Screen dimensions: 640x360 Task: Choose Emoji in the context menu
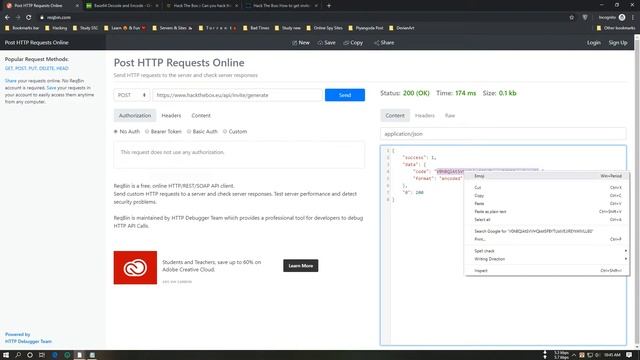tap(547, 176)
